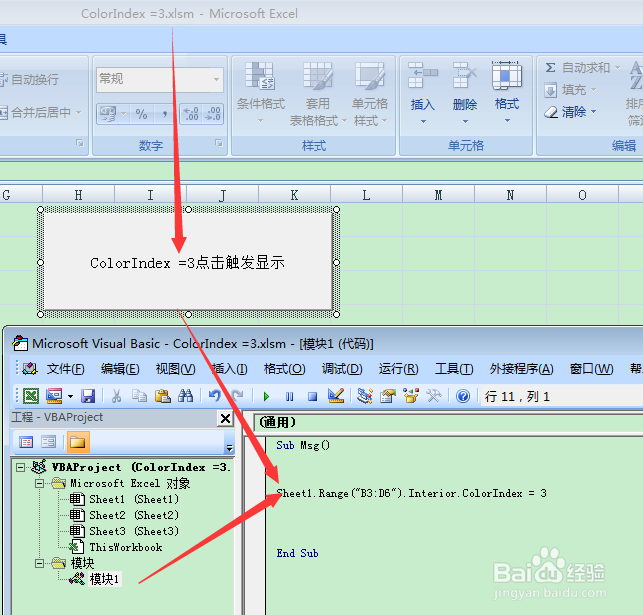Click the ColorIndex =3点击触发显示 button shape
The image size is (643, 615).
(188, 262)
